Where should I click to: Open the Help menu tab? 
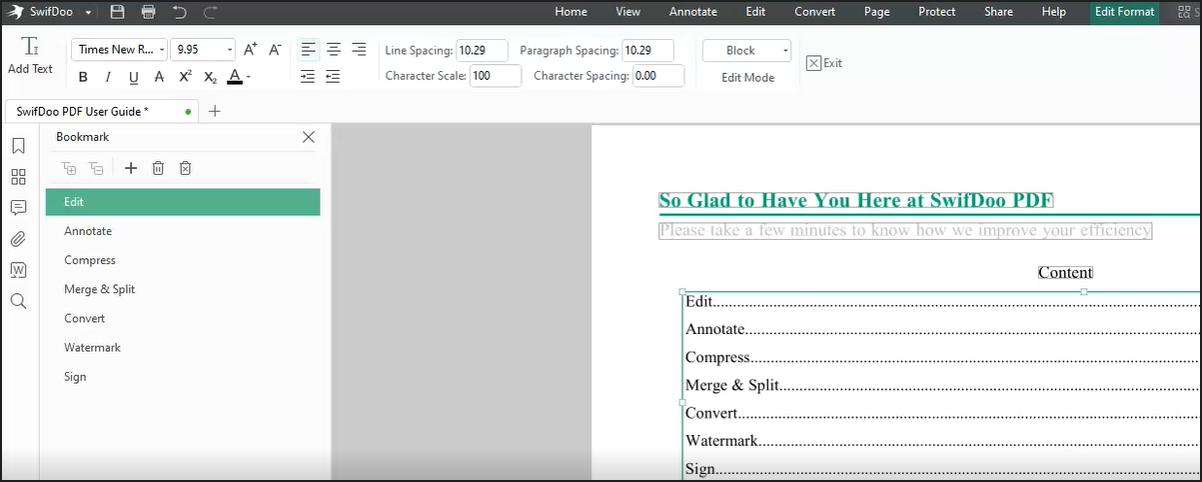coord(1054,12)
